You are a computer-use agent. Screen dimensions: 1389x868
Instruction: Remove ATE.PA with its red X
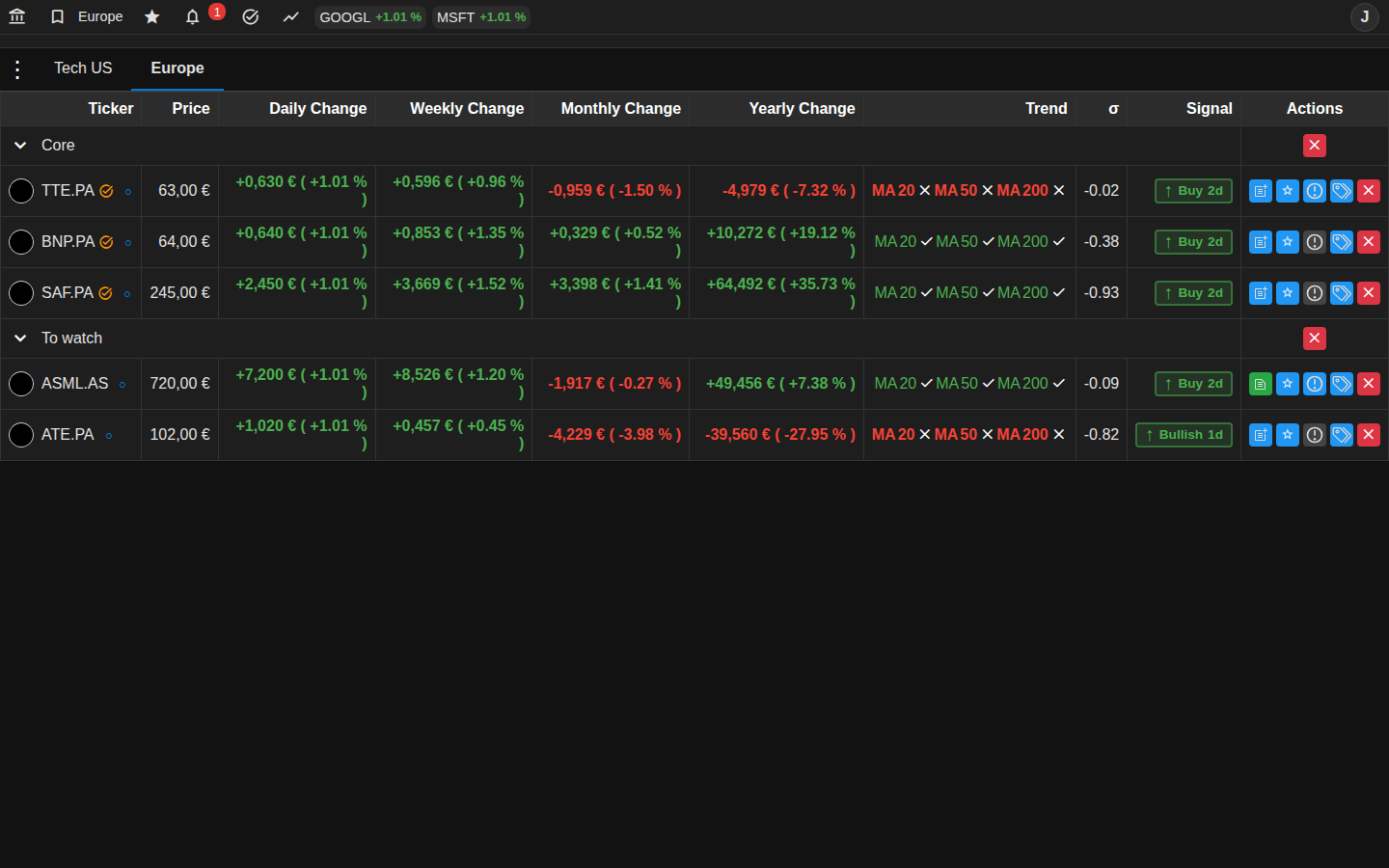click(x=1369, y=435)
